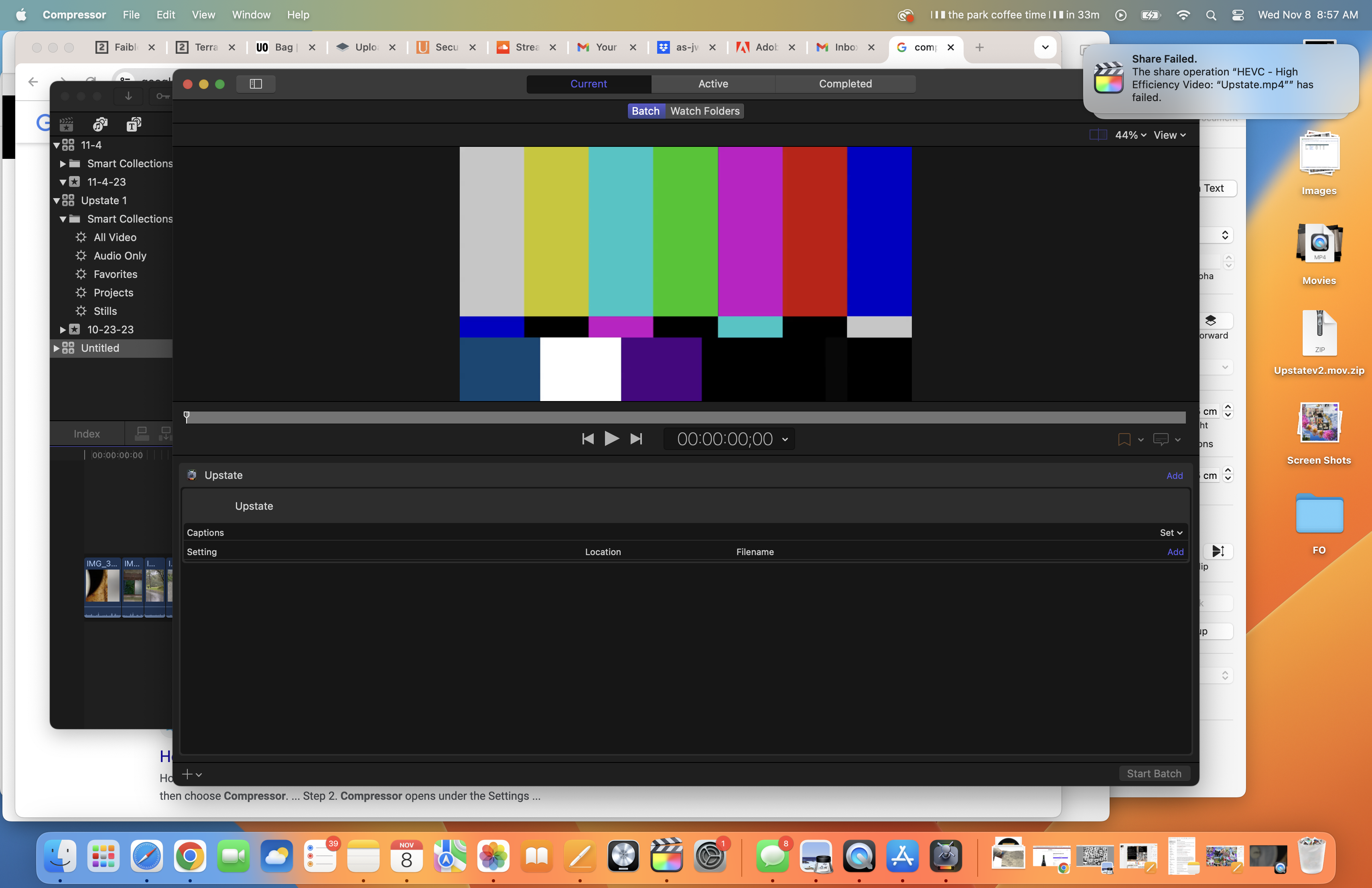Image resolution: width=1372 pixels, height=888 pixels.
Task: Open Compressor from the Dock
Action: point(946,855)
